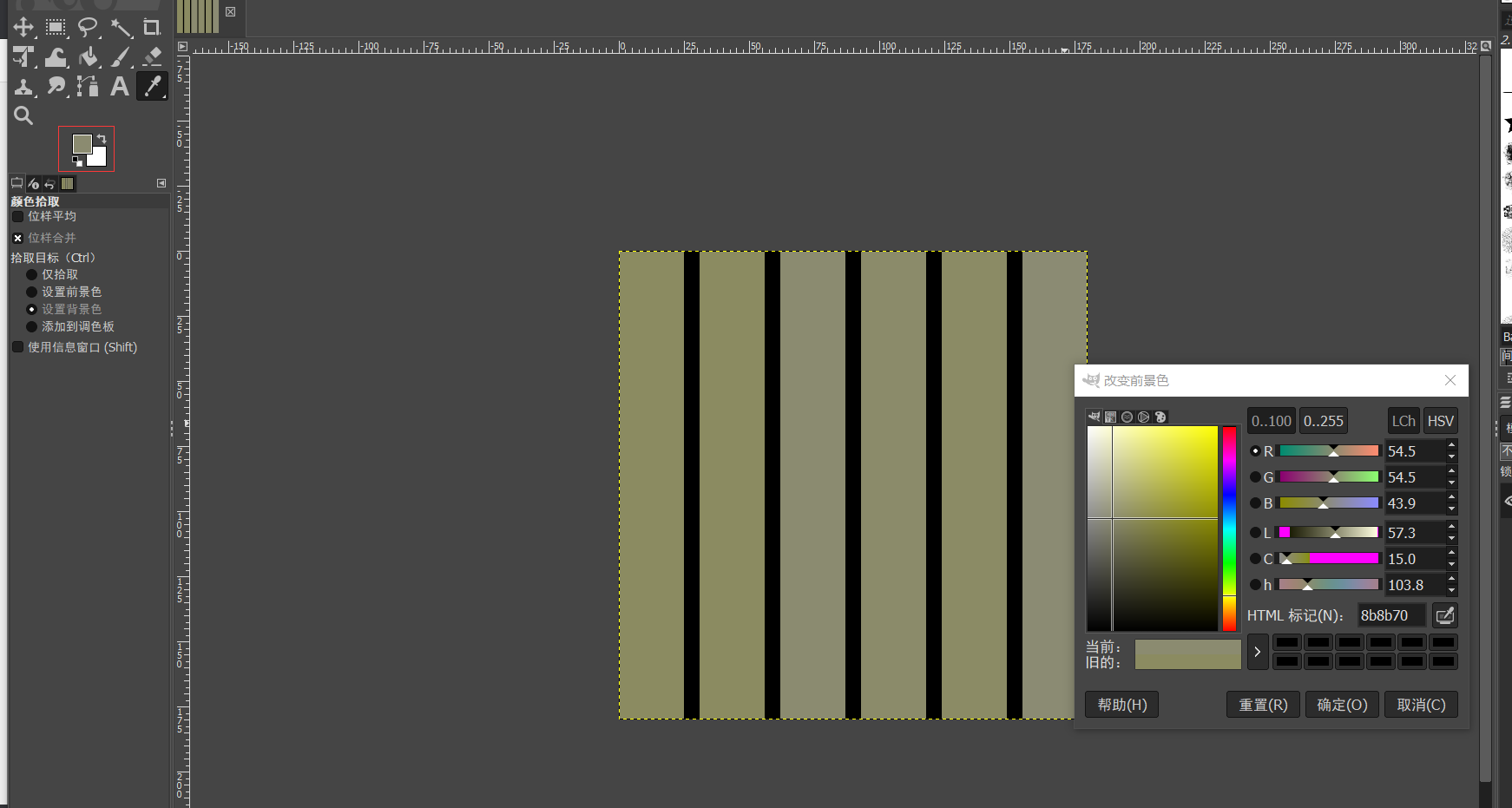The height and width of the screenshot is (808, 1512).
Task: Choose the 添加到调色板 radio option
Action: coord(32,326)
